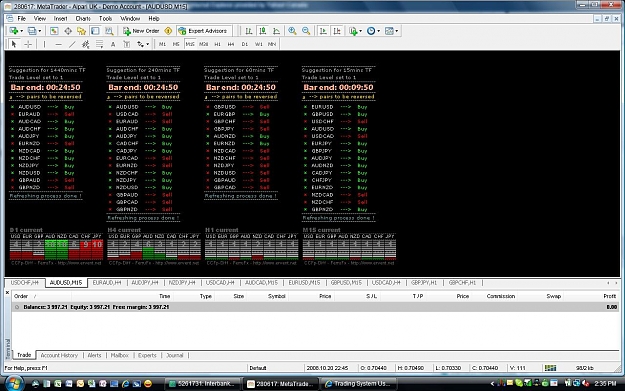Switch to the GBPJPY,H1 chart tab
Viewport: 625px width, 391px height.
tap(424, 283)
